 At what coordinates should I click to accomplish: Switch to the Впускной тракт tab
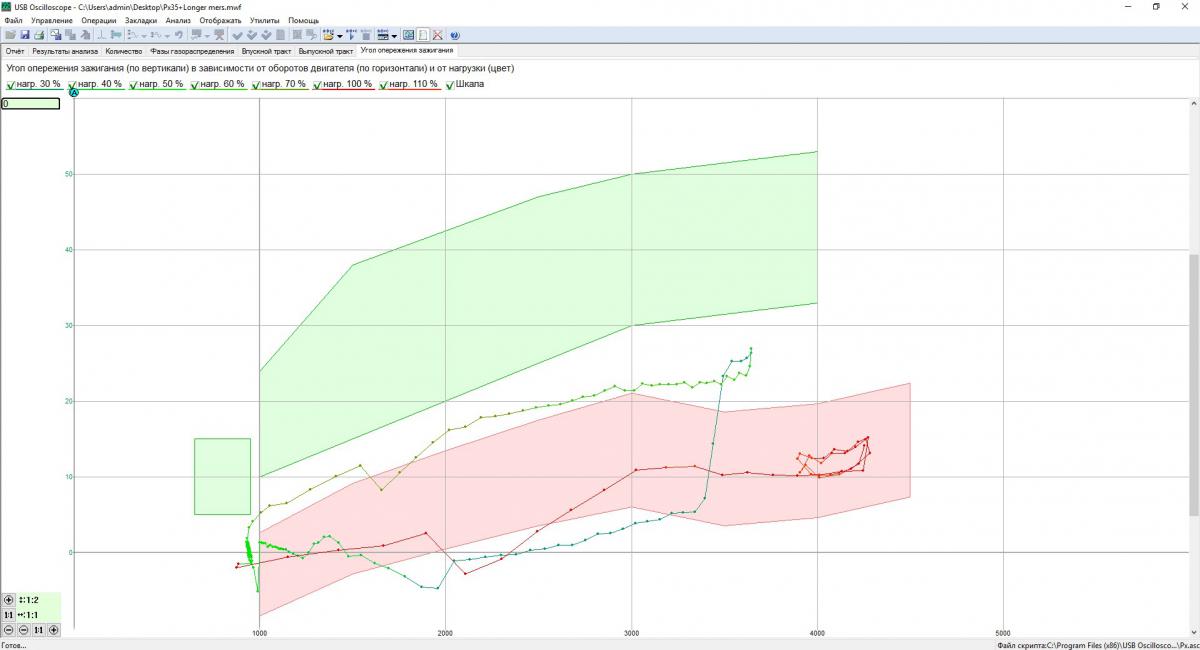266,50
